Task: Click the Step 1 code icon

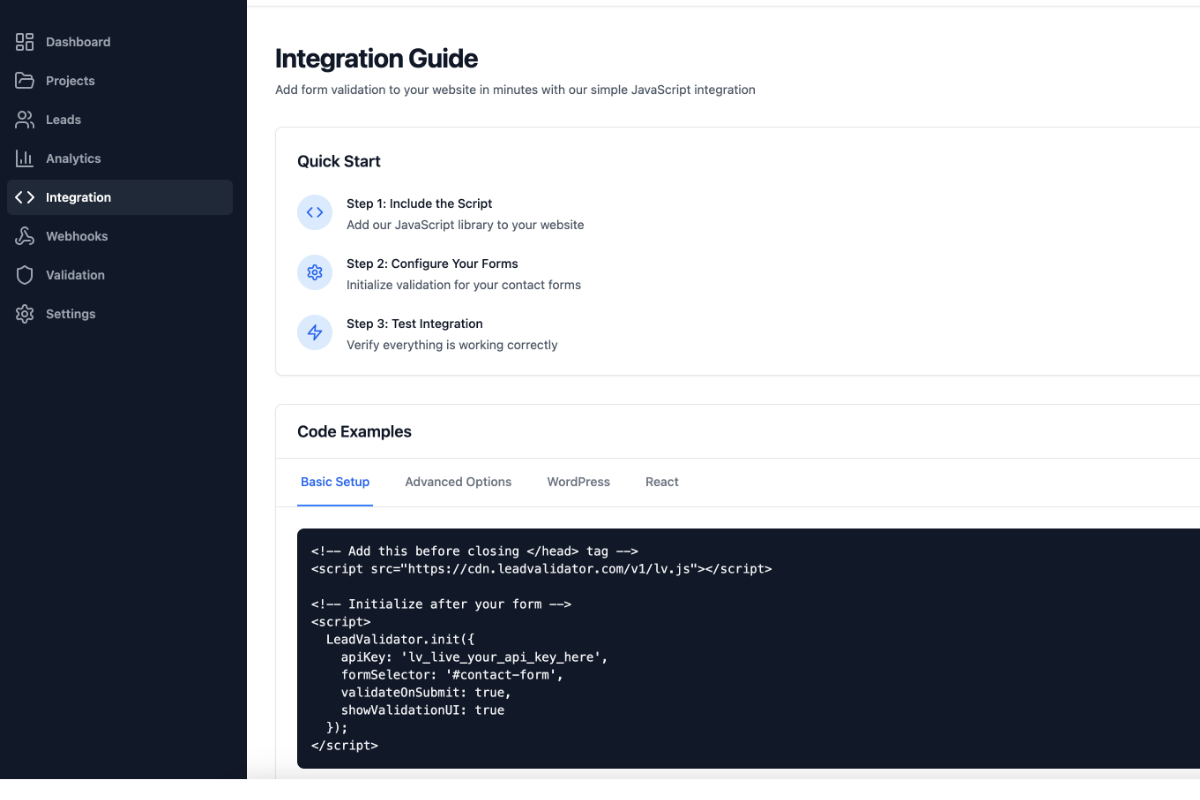Action: pyautogui.click(x=315, y=213)
